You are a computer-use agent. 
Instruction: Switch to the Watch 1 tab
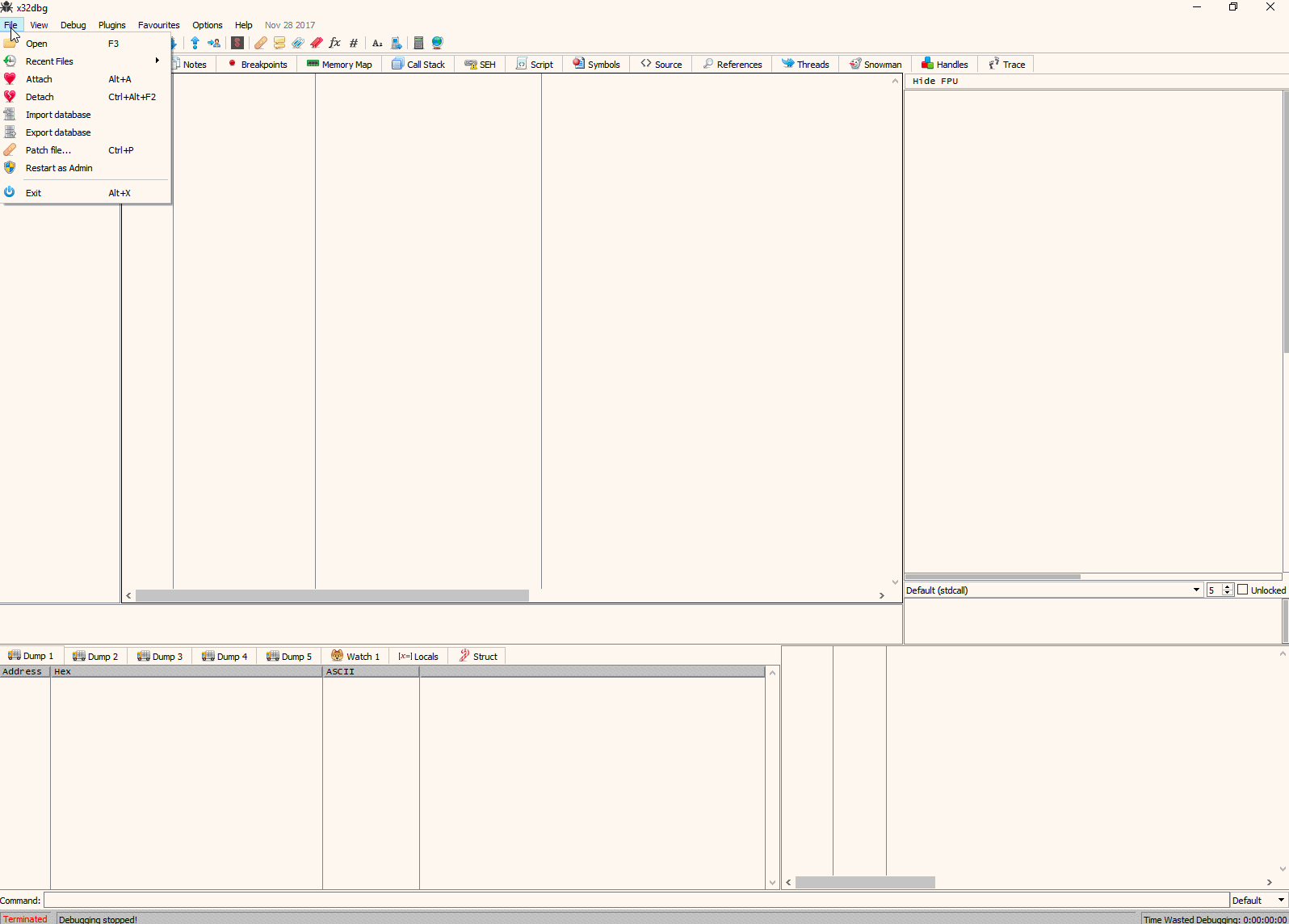pos(355,657)
